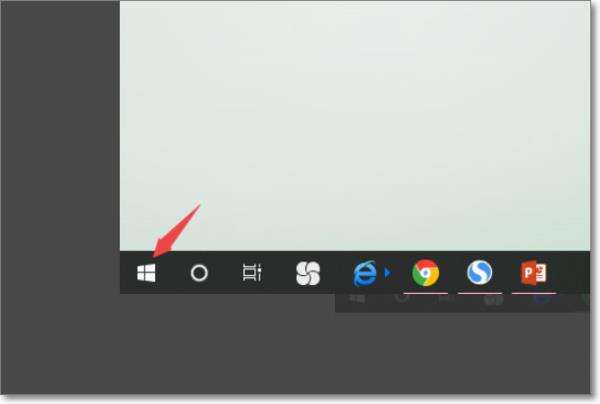Open Sogou browser from the taskbar
Viewport: 600px width, 404px height.
[479, 272]
